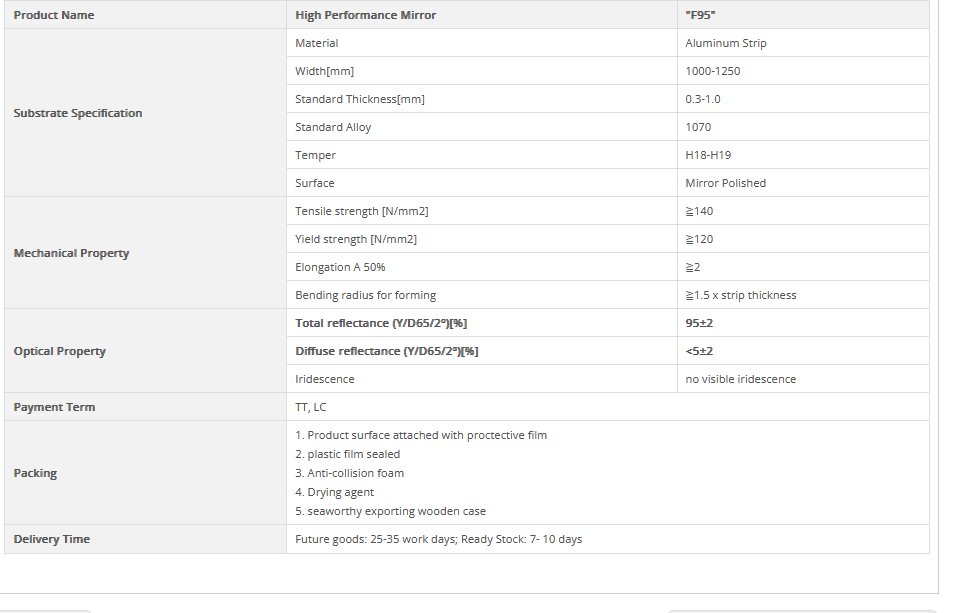Click the H18-H19 temper value
This screenshot has height=613, width=959.
(708, 155)
